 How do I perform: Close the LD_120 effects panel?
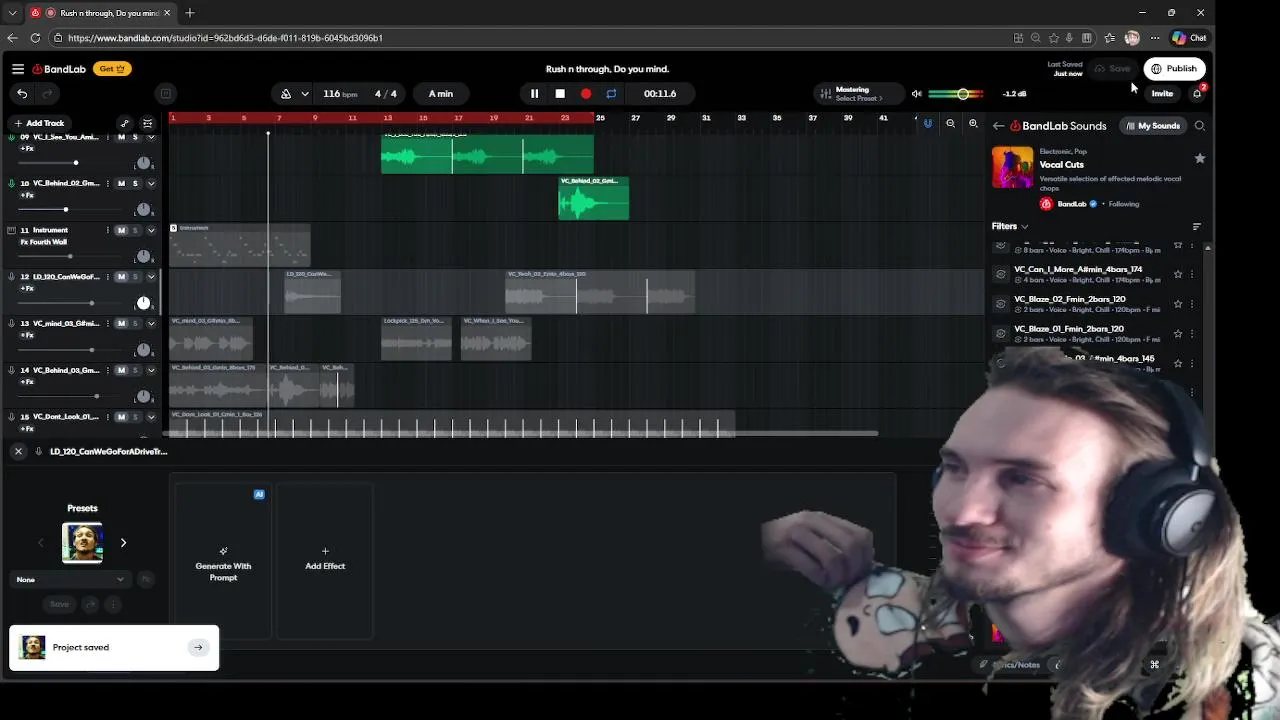click(x=18, y=452)
